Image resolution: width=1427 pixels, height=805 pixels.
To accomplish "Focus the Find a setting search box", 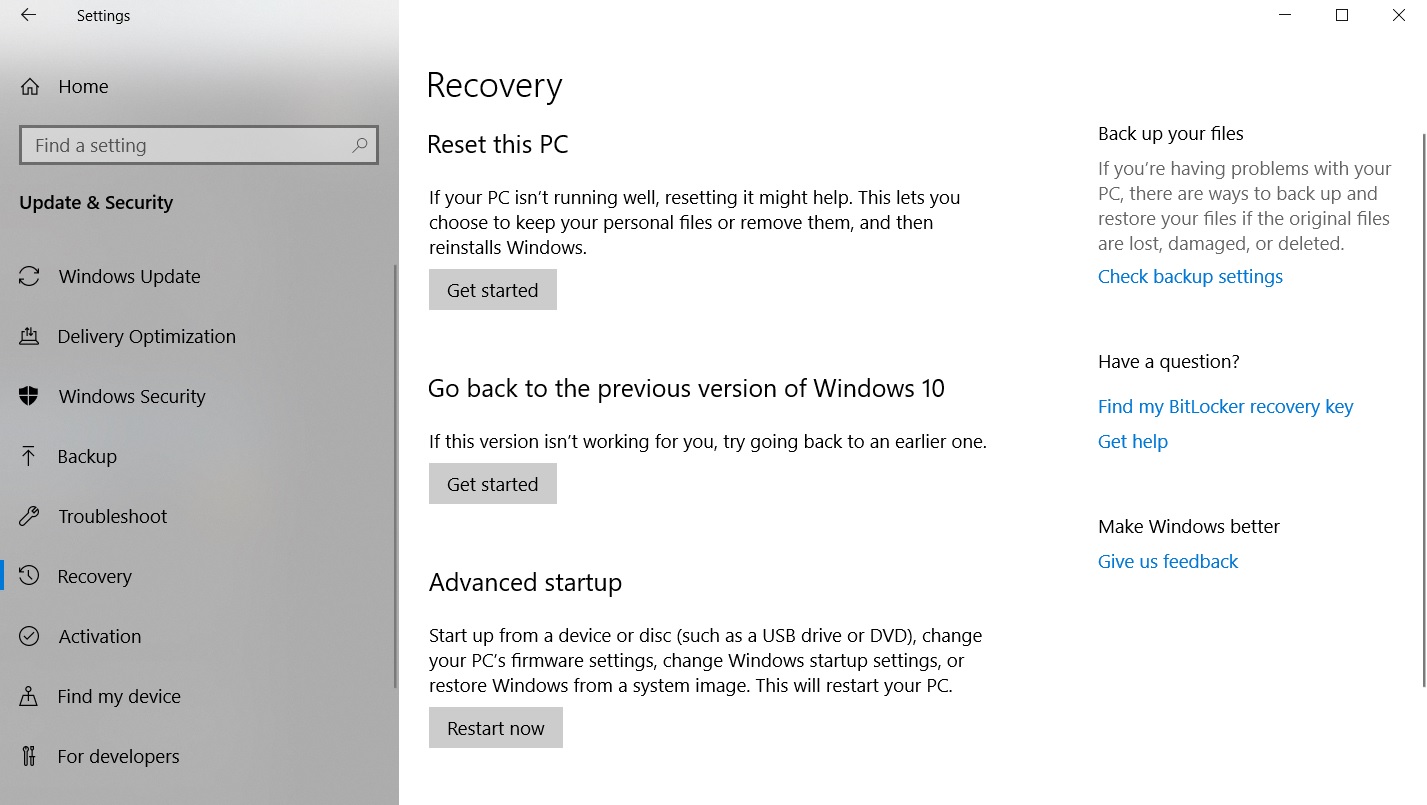I will coord(199,146).
